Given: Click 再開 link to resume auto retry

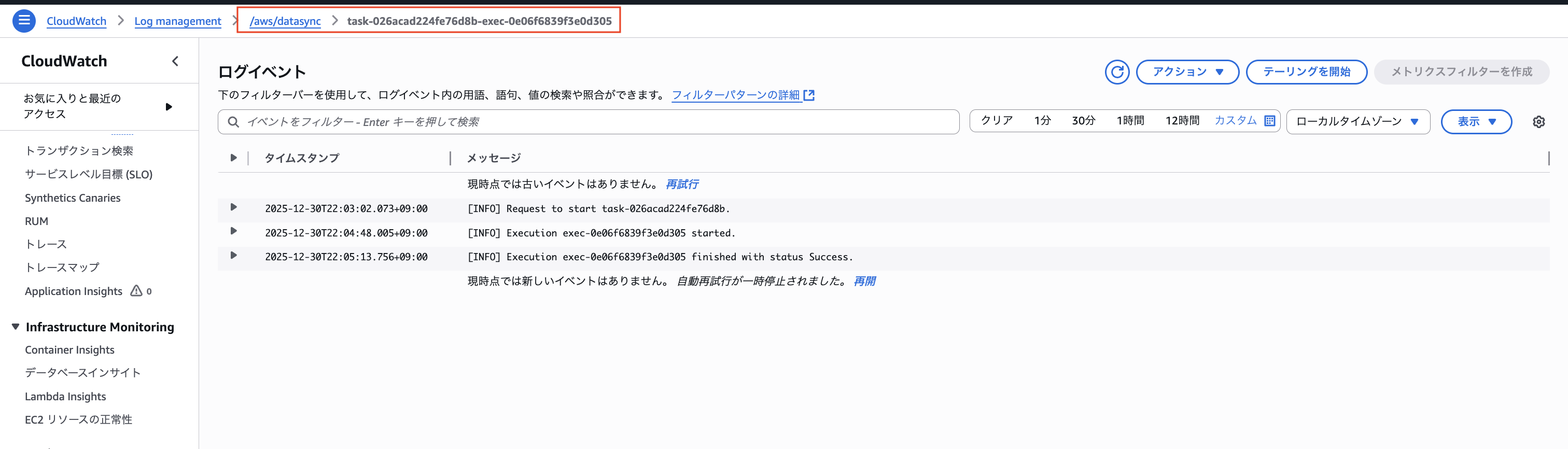Looking at the screenshot, I should pyautogui.click(x=864, y=281).
